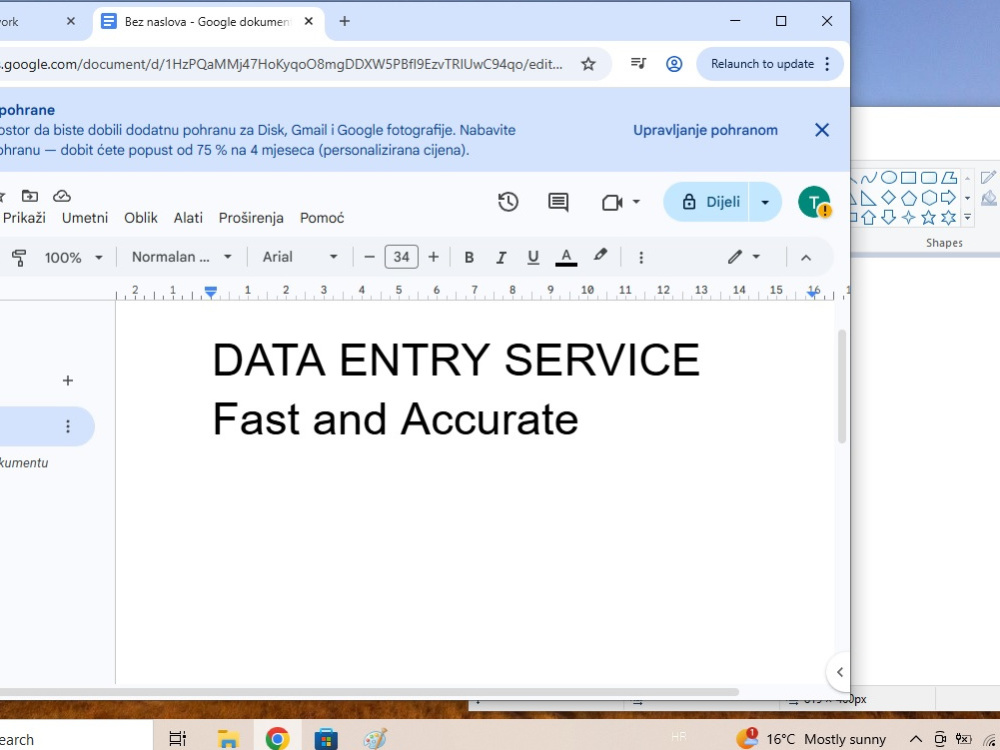The image size is (1000, 750).
Task: Click the horizontal scrollbar below the document
Action: click(369, 692)
